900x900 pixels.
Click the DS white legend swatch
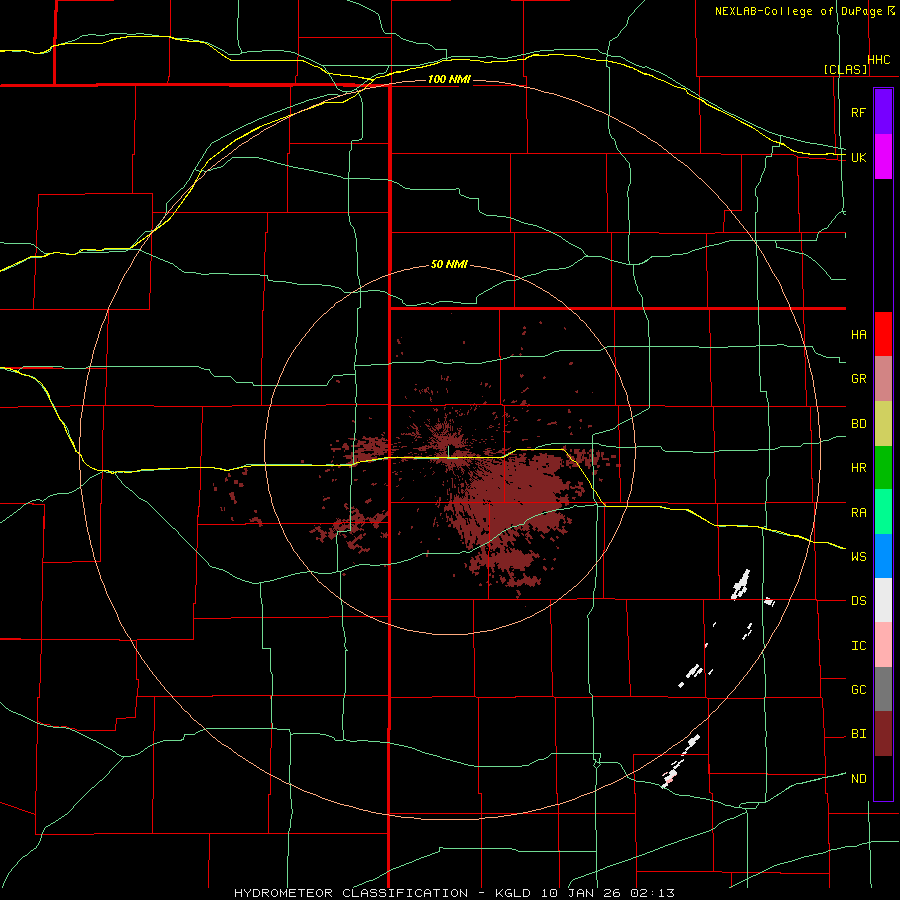tap(883, 600)
